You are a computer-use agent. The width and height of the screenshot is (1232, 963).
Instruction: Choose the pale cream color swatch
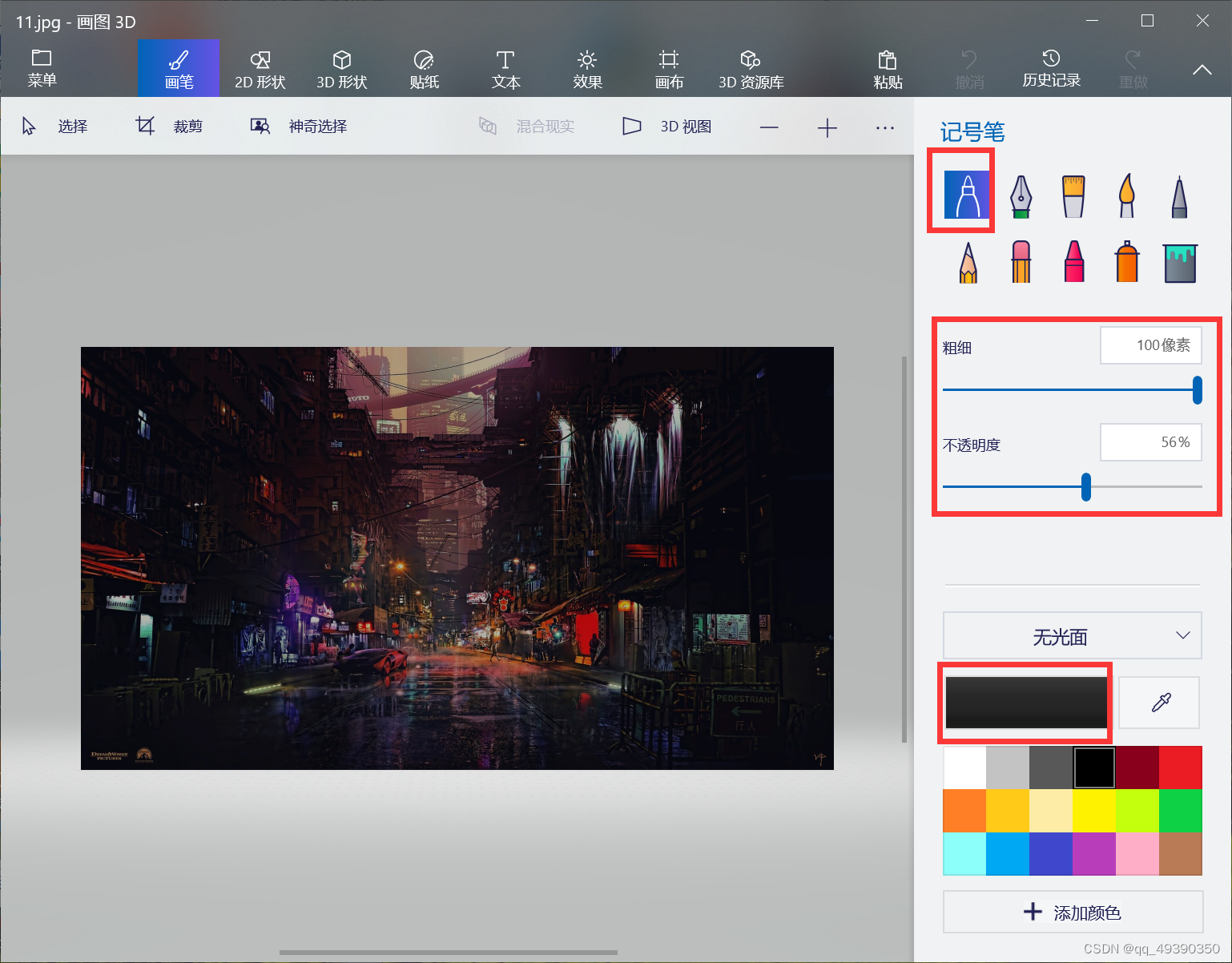[x=1051, y=811]
